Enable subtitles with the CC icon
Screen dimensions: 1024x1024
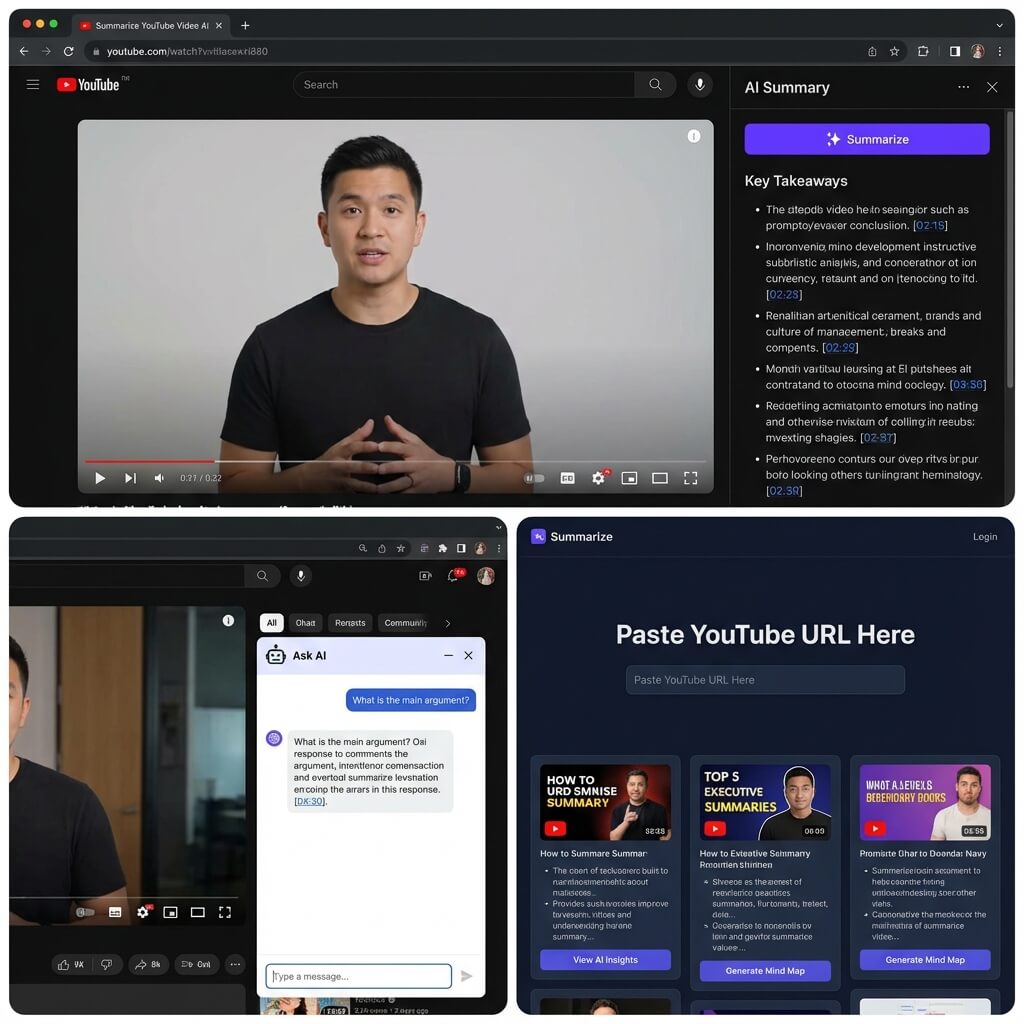click(x=567, y=478)
